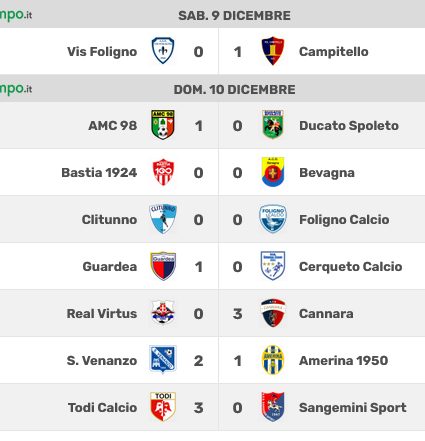Open the Bevagna club badge
Viewport: 425px width, 441px height.
(x=273, y=172)
